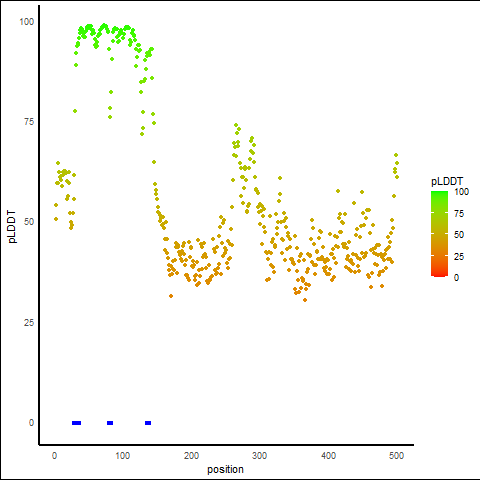Click the third blue bar near position 135
Screen dimensions: 480x480
(x=148, y=423)
